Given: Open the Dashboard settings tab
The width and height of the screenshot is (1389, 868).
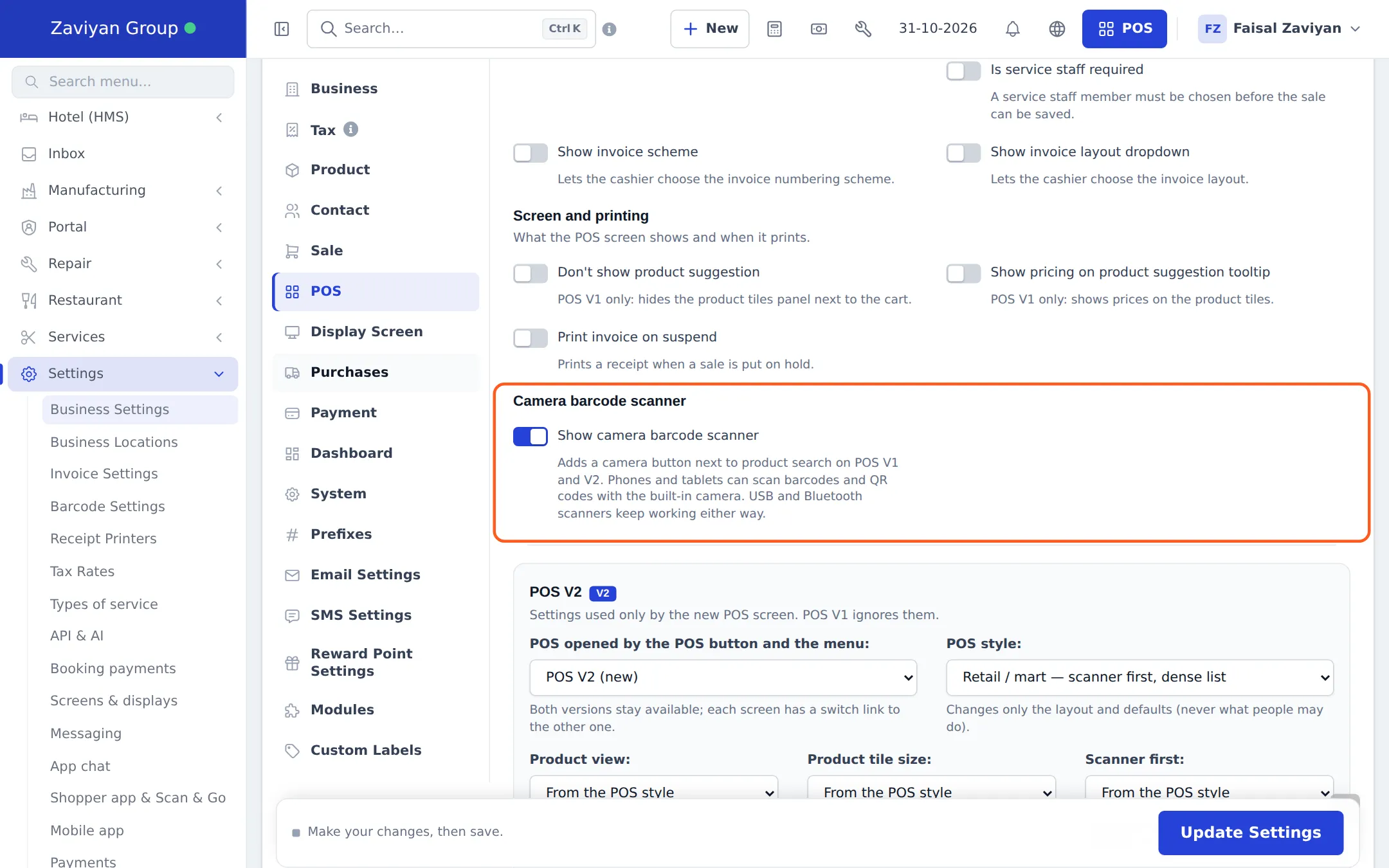Looking at the screenshot, I should coord(376,453).
